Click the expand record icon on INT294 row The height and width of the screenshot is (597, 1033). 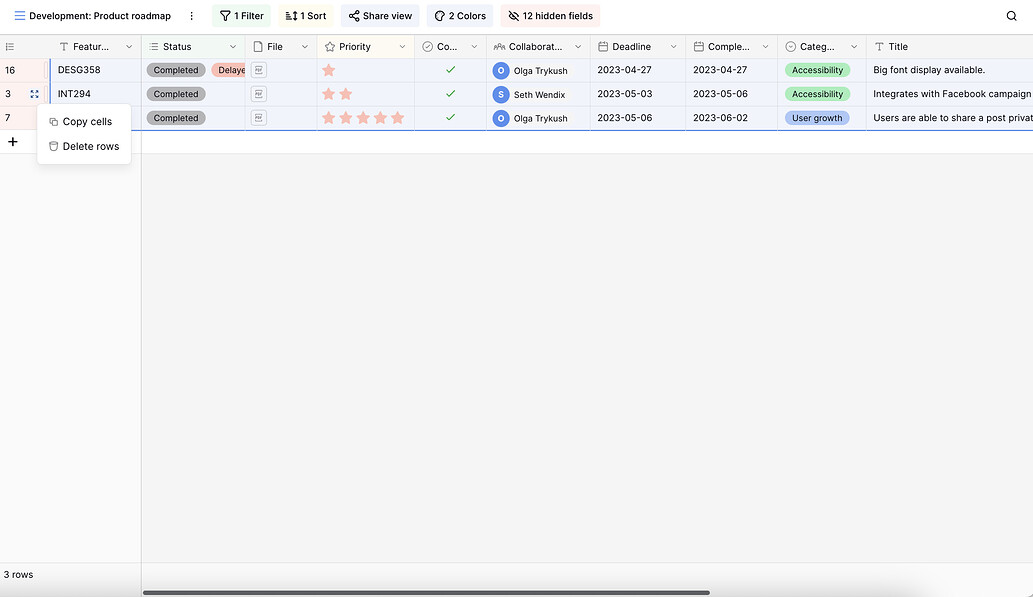(35, 93)
